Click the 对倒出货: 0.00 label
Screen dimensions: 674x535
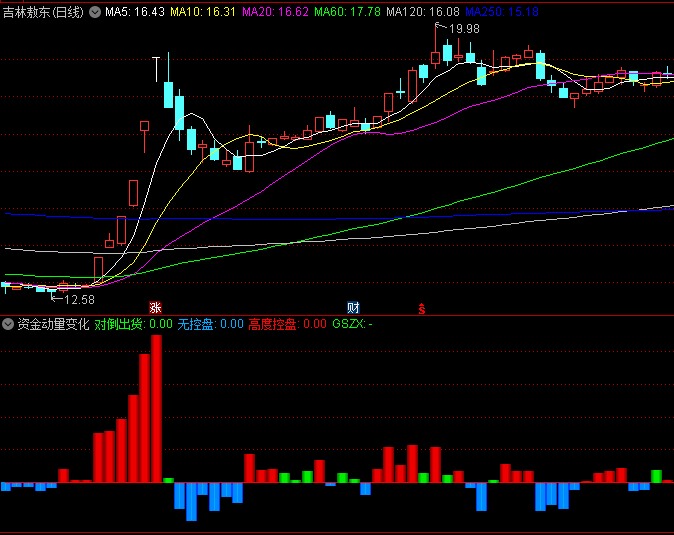133,324
